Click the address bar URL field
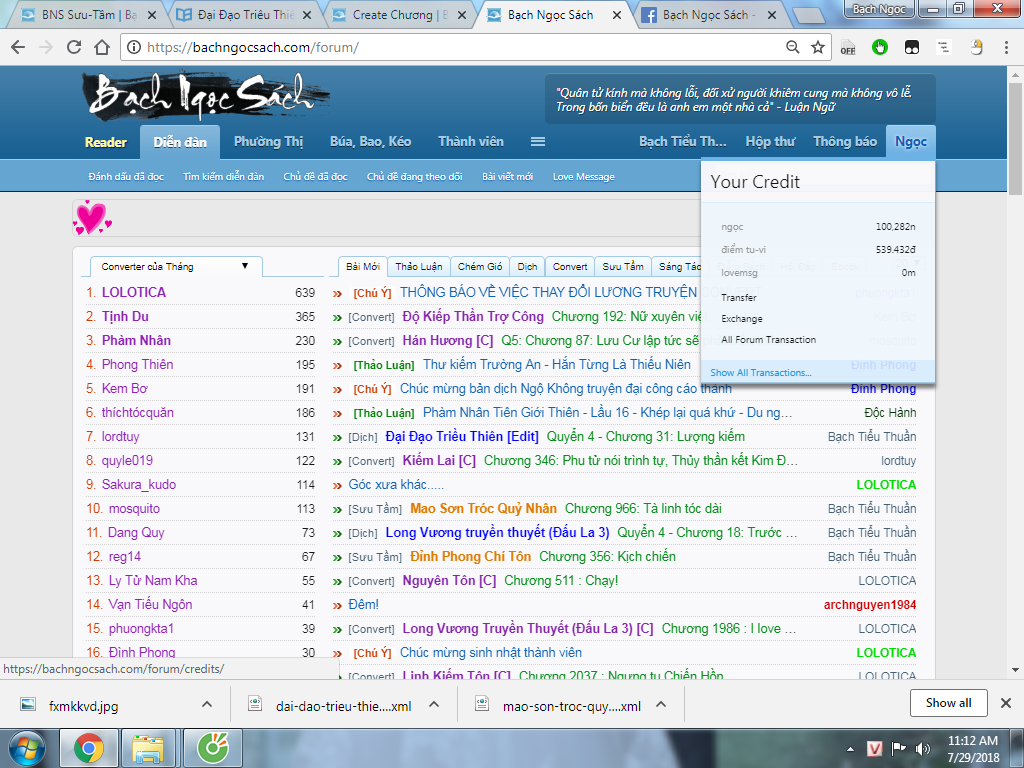 pos(450,47)
